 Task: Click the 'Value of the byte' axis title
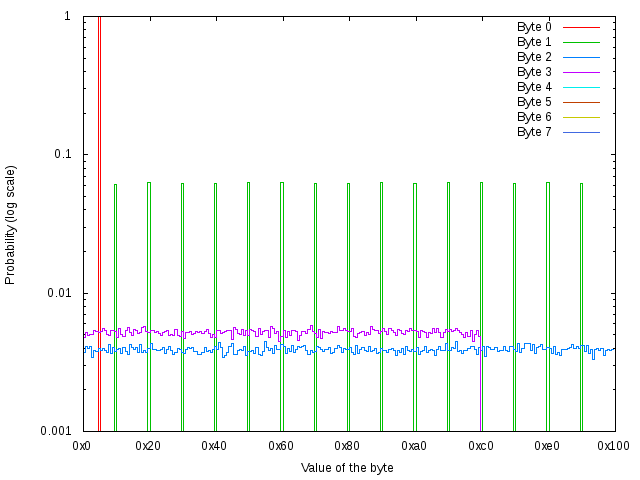(x=347, y=468)
